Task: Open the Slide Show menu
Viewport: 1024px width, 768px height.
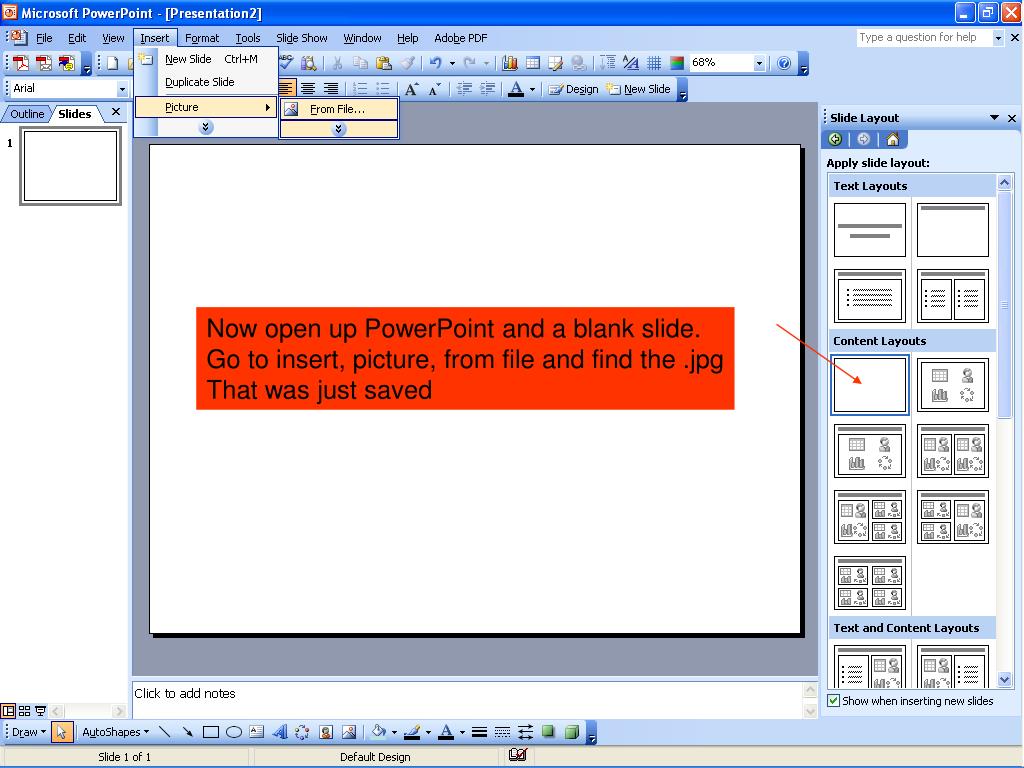Action: coord(302,38)
